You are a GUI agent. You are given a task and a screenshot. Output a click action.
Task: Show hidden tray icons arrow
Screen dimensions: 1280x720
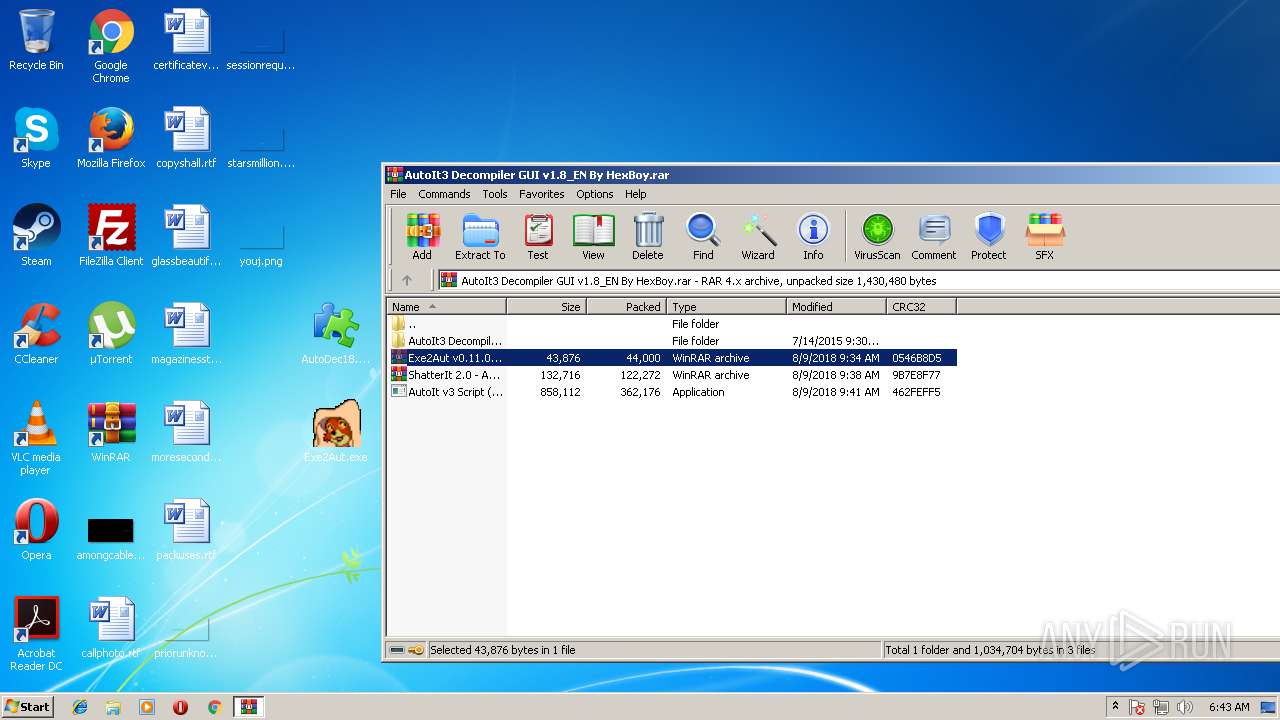pos(1115,707)
